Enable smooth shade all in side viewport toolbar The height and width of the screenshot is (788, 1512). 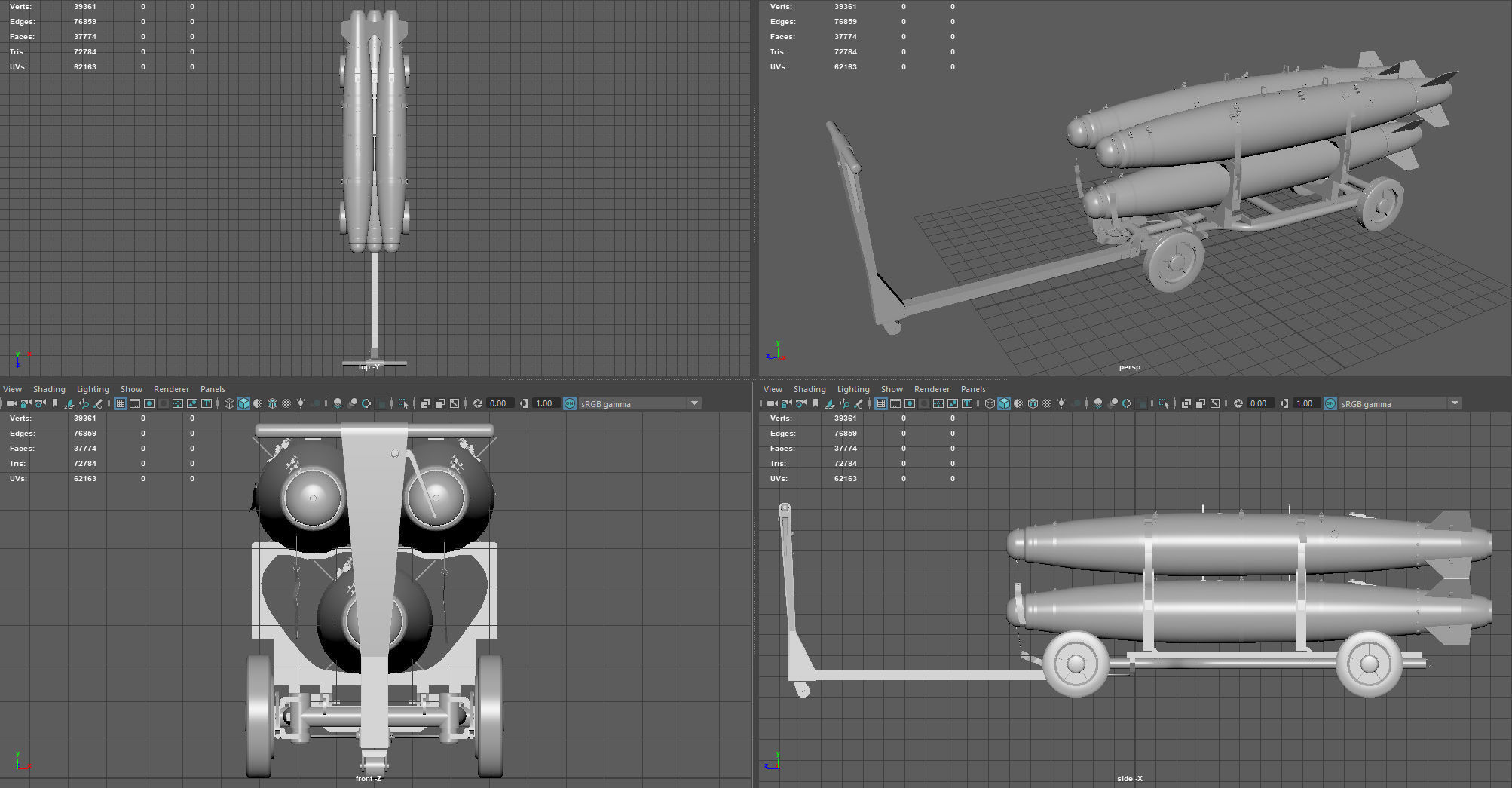(x=1004, y=403)
